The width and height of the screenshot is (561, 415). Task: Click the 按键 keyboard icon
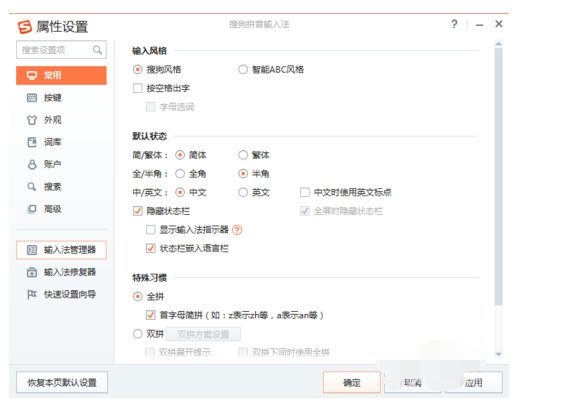32,98
